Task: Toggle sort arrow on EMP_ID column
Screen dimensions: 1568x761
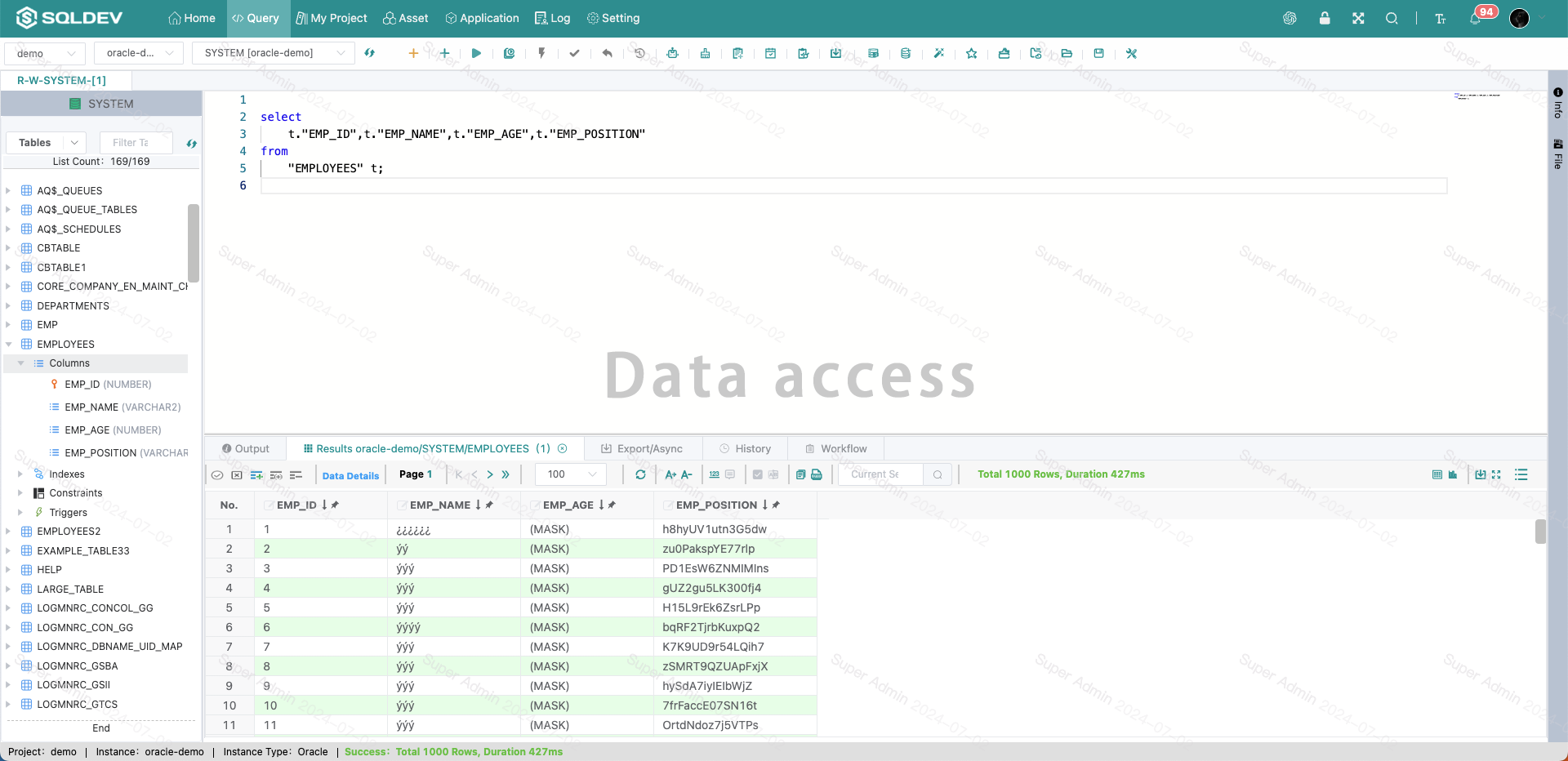Action: click(x=324, y=505)
